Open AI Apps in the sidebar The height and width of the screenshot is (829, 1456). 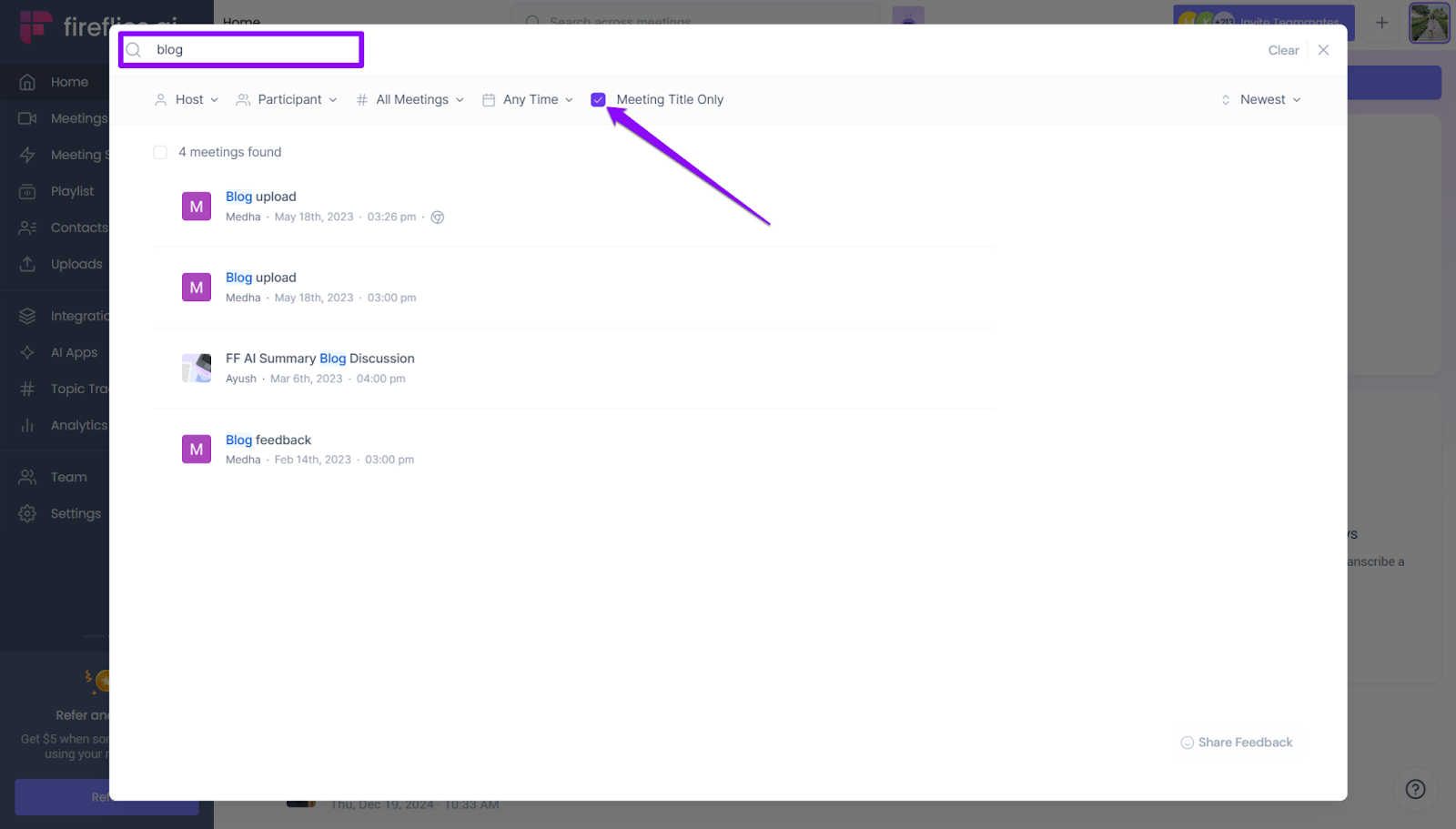click(74, 352)
